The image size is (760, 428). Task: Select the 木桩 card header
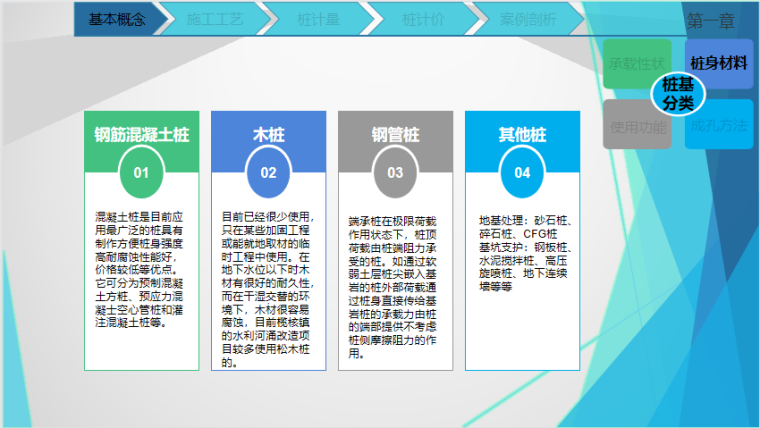click(268, 134)
